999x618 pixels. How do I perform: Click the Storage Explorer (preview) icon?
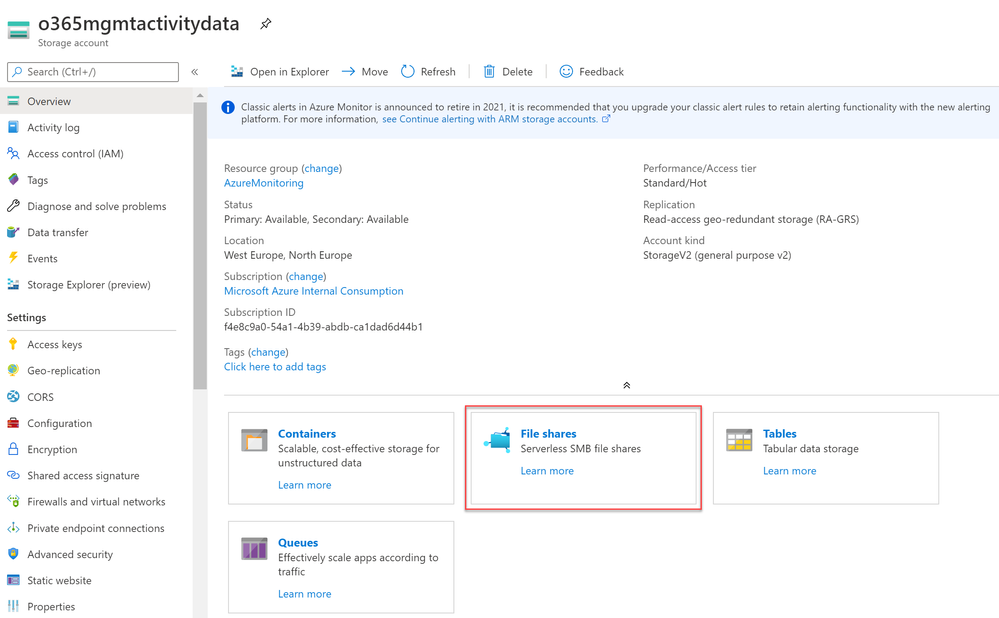pos(13,284)
